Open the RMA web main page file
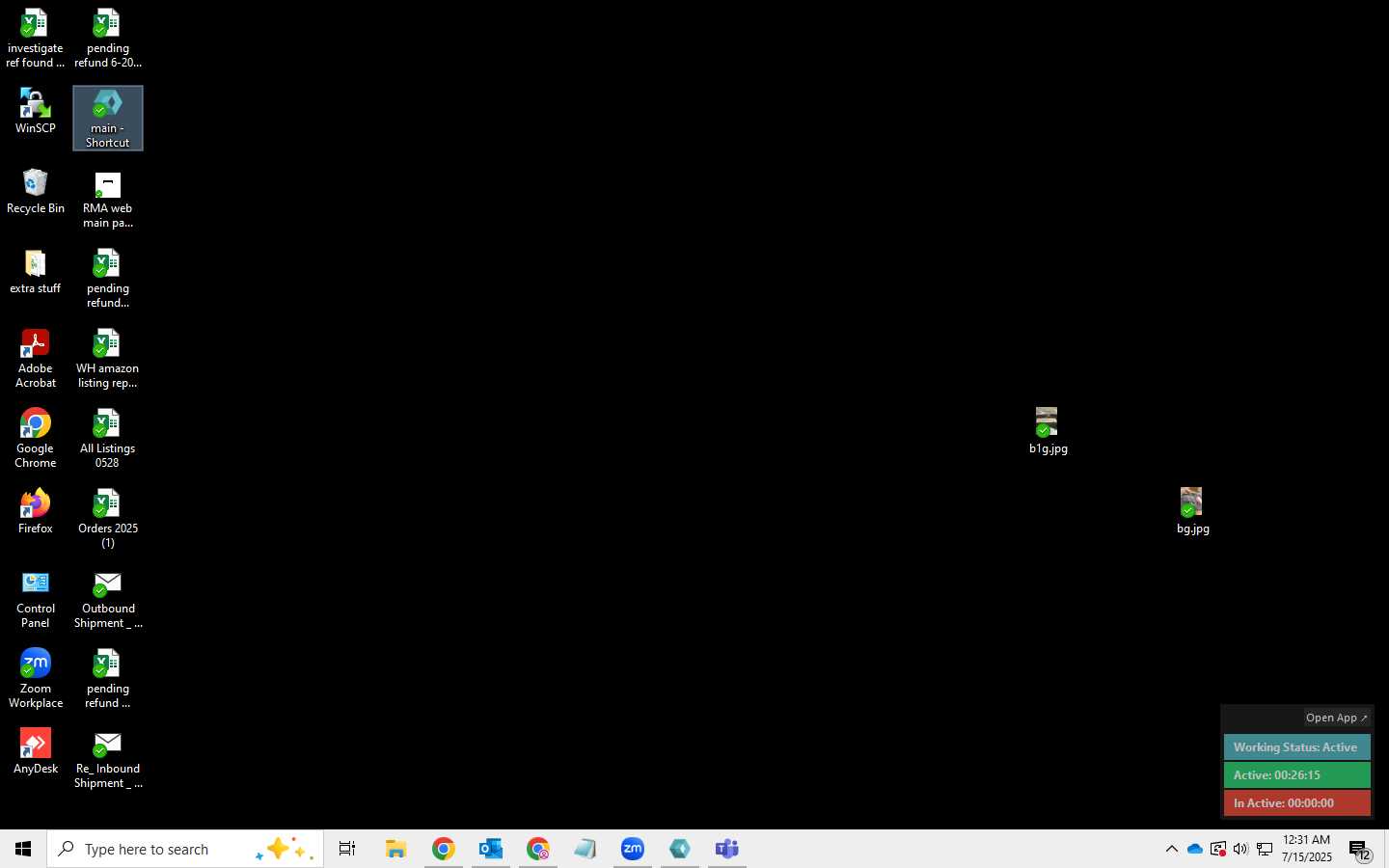This screenshot has height=868, width=1389. 107,199
